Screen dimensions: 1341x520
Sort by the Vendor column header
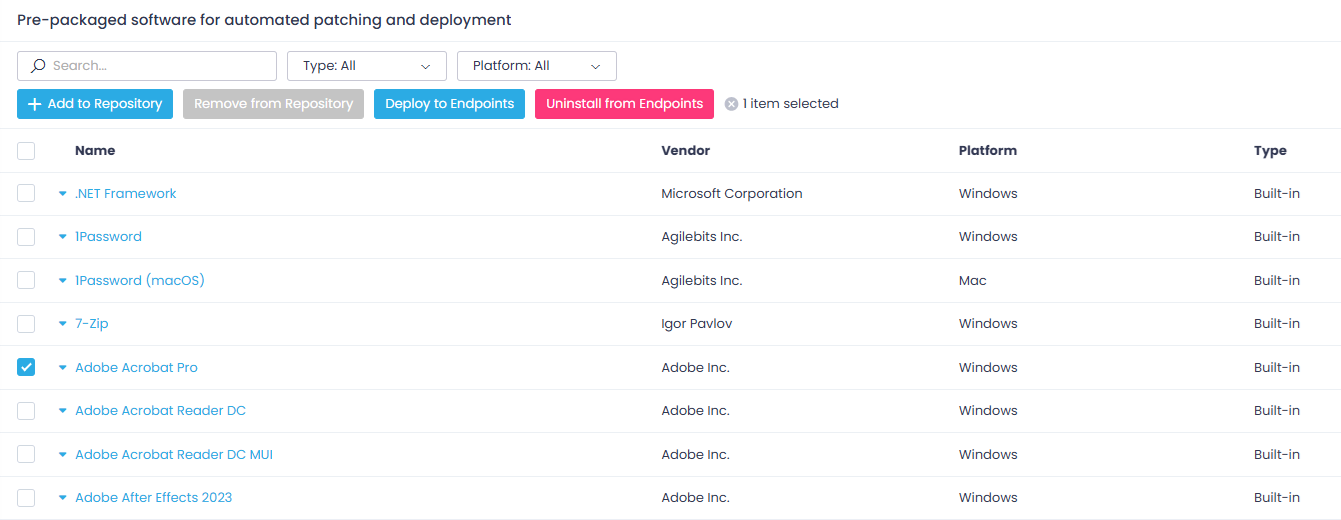[x=686, y=151]
